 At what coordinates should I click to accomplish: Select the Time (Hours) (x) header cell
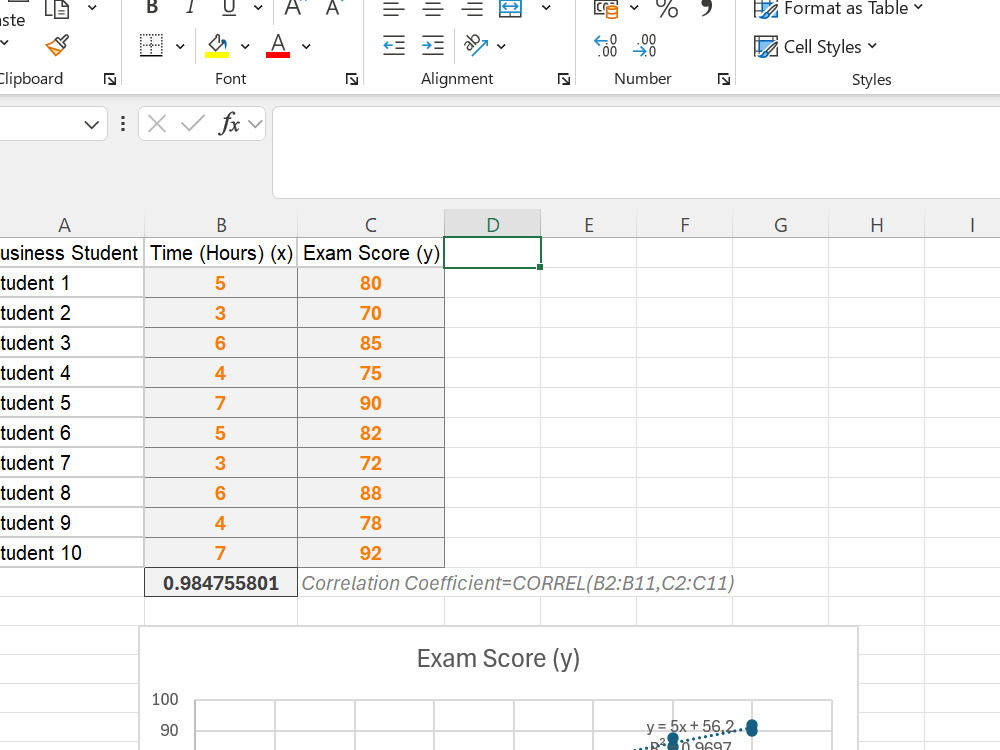click(x=221, y=253)
